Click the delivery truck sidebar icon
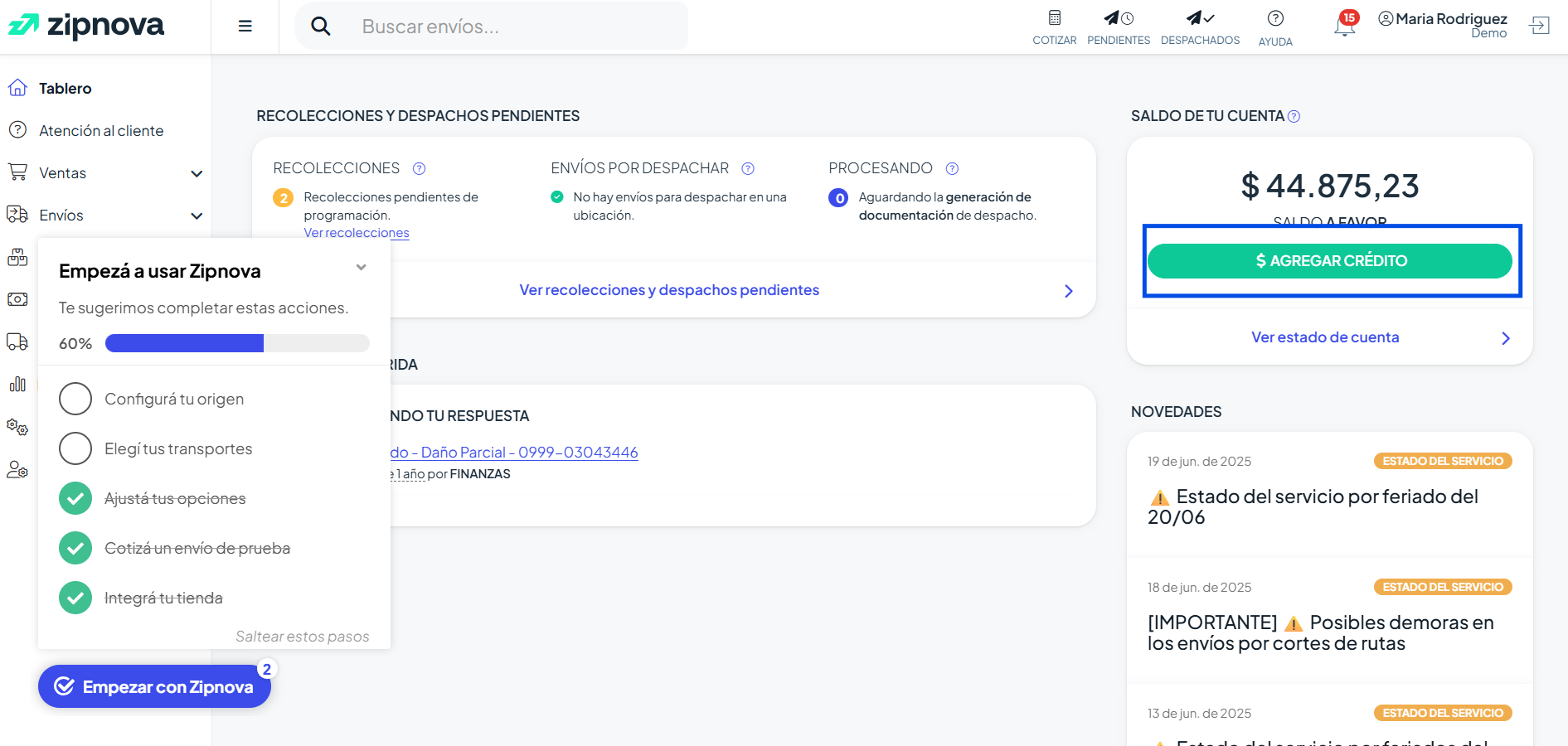This screenshot has height=746, width=1568. coord(17,342)
